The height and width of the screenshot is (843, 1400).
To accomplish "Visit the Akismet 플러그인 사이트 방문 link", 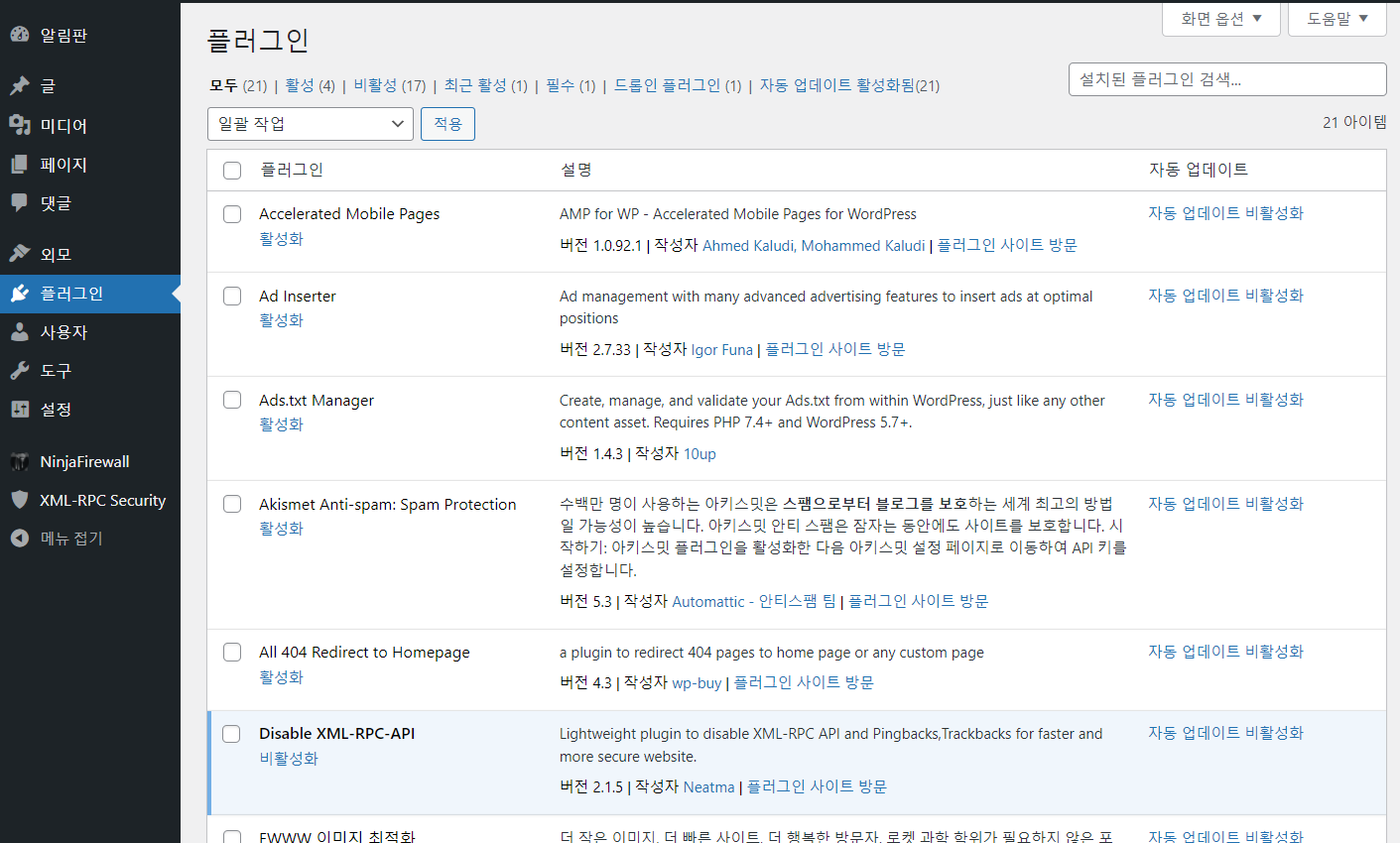I will 919,601.
